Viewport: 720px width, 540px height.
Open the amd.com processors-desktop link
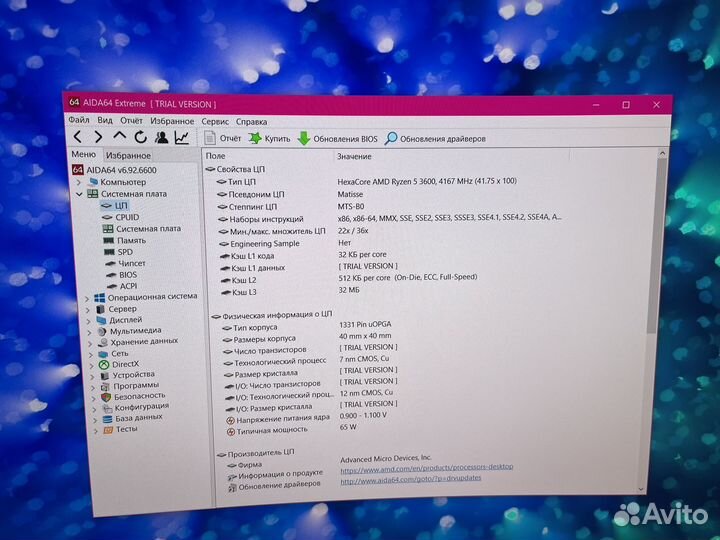[427, 467]
